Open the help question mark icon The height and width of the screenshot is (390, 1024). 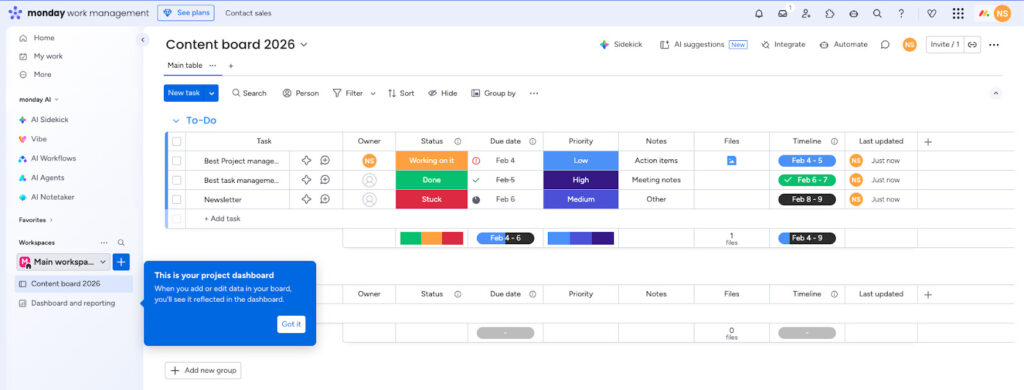point(901,13)
